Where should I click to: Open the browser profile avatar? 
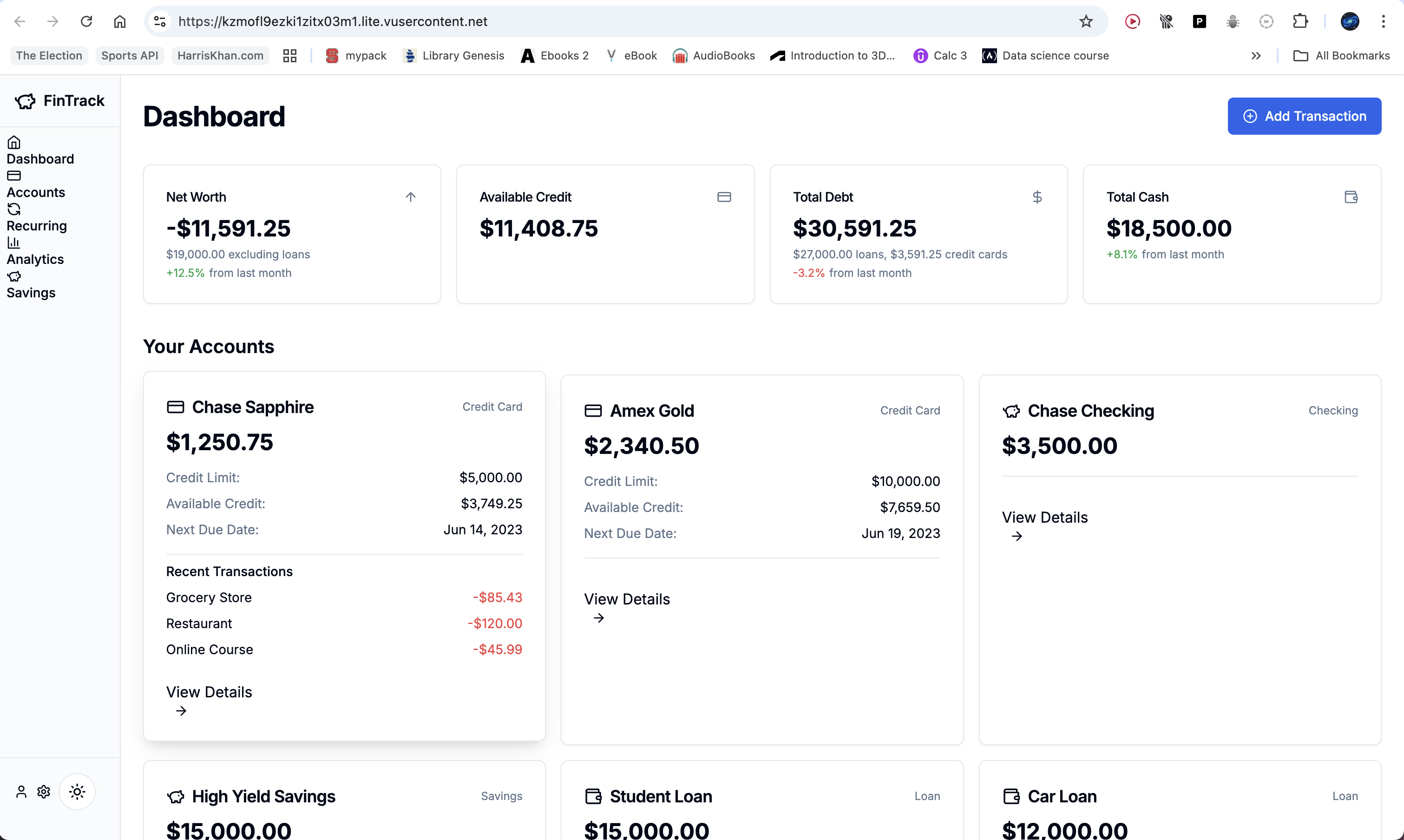pyautogui.click(x=1350, y=21)
